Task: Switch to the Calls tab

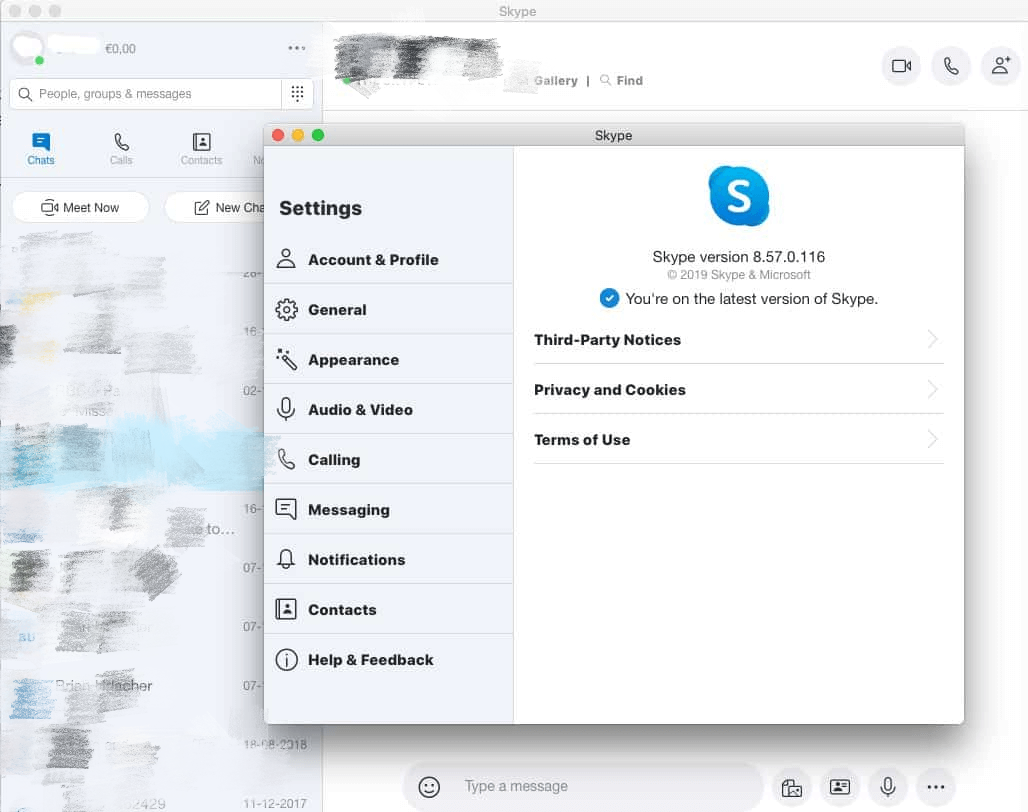Action: (121, 149)
